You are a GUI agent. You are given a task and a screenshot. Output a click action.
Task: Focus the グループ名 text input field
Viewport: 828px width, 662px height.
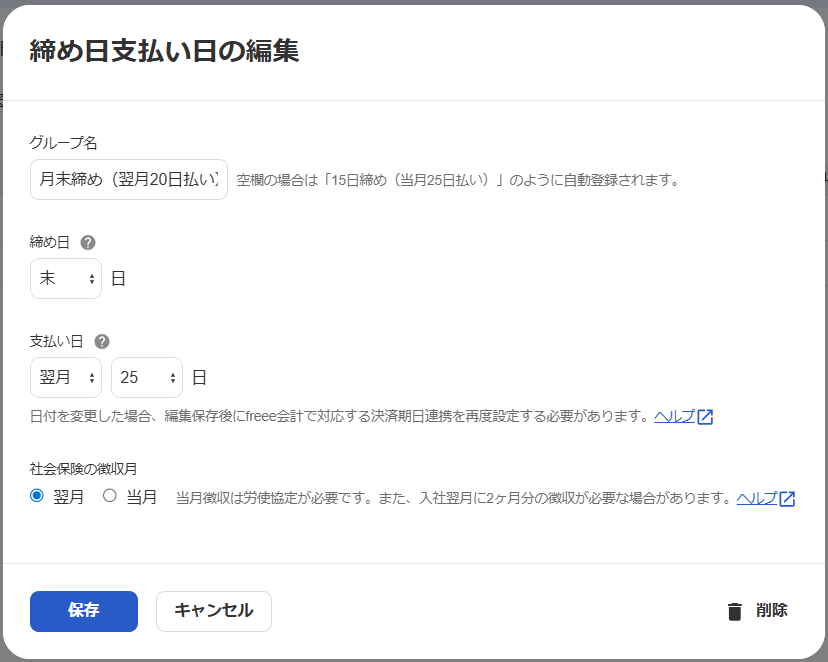point(129,179)
